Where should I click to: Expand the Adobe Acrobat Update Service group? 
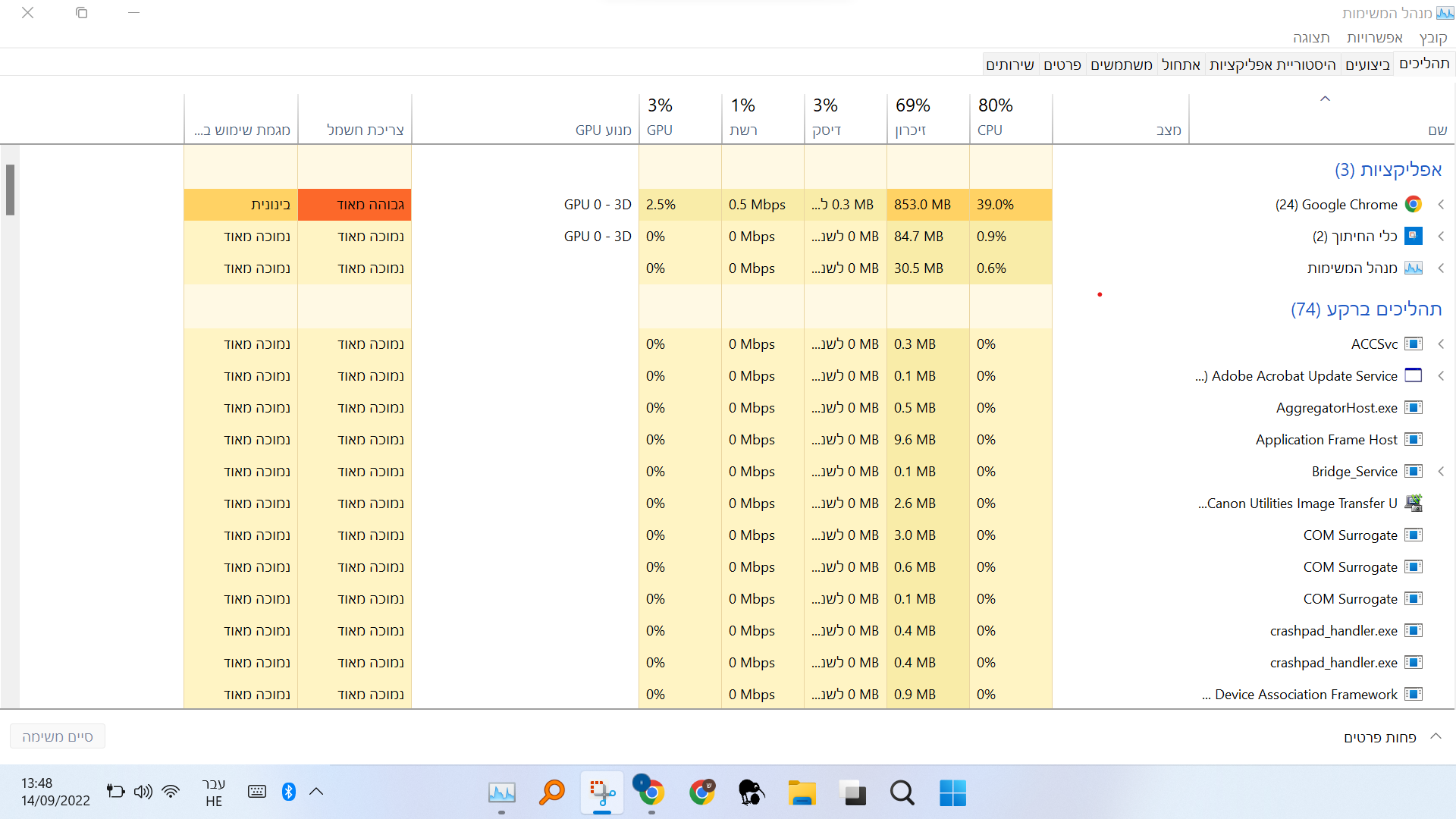[1441, 375]
